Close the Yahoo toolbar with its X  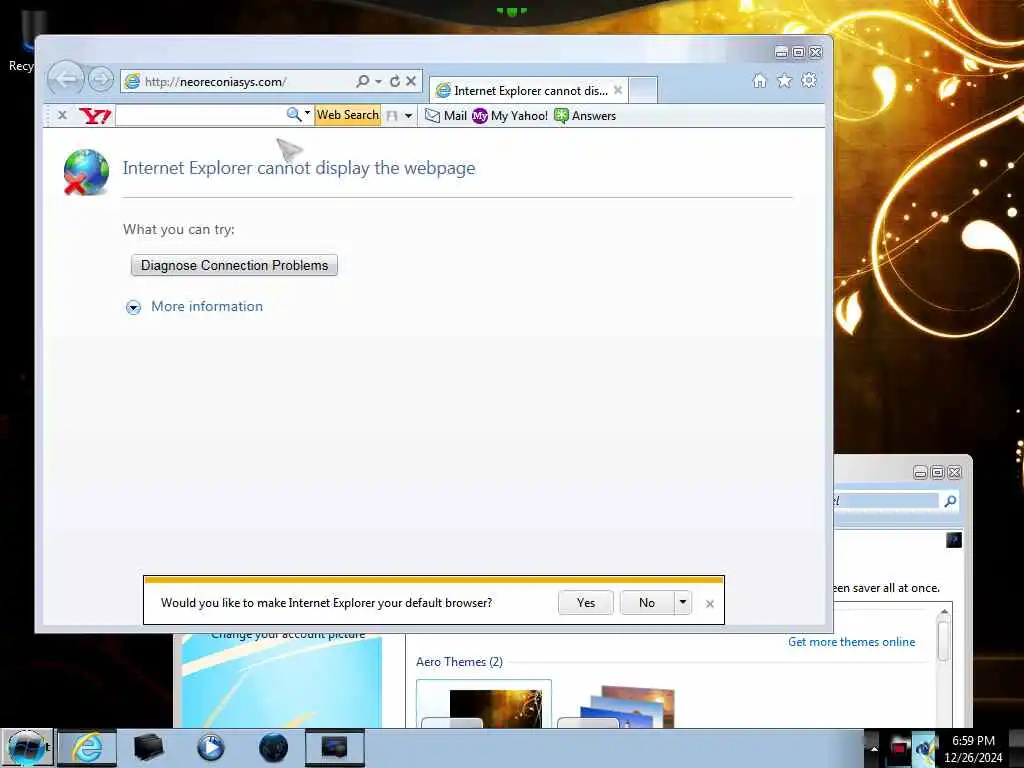[62, 115]
